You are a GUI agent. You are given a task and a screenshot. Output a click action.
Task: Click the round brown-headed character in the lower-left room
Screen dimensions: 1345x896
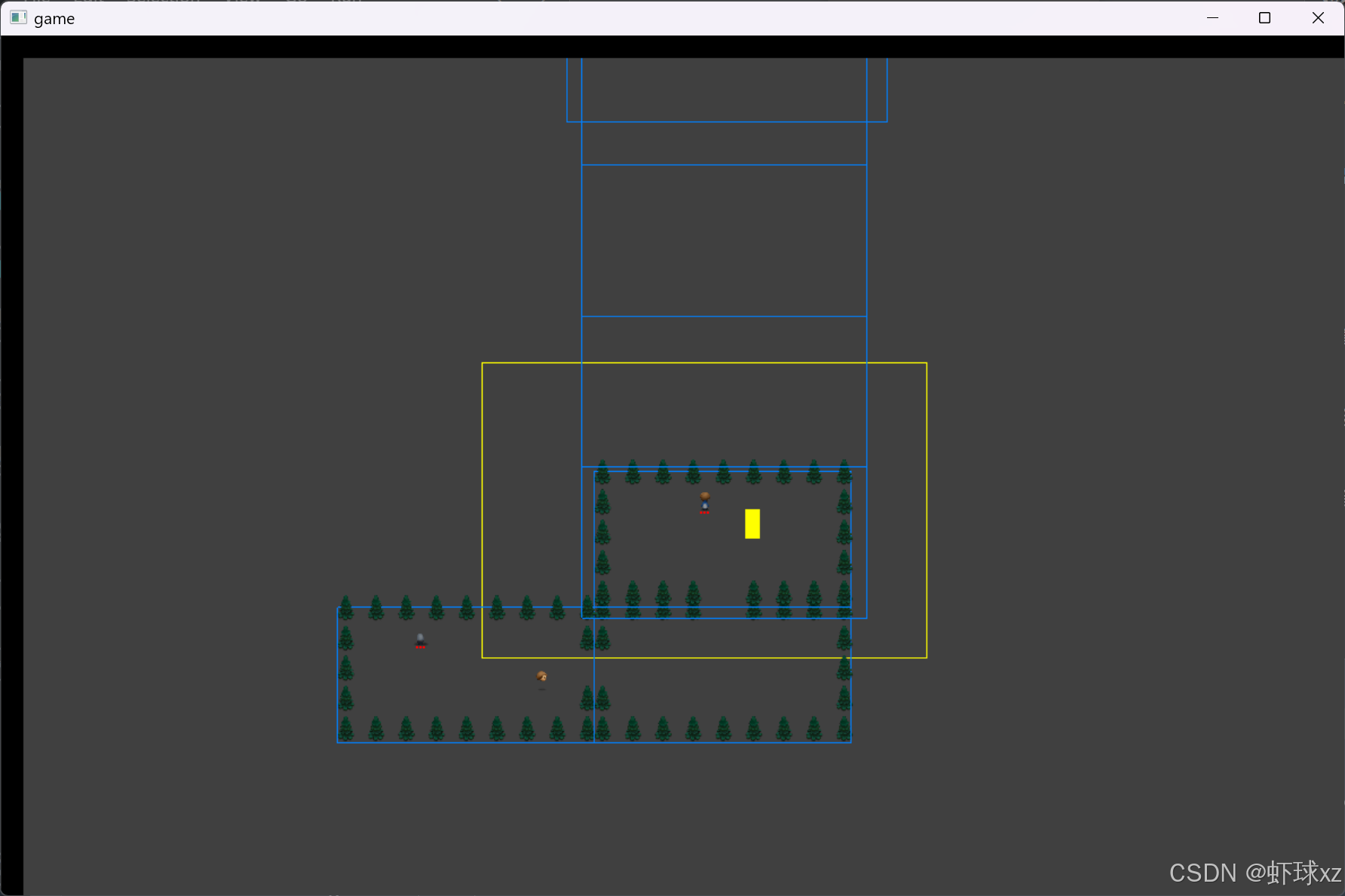click(541, 680)
